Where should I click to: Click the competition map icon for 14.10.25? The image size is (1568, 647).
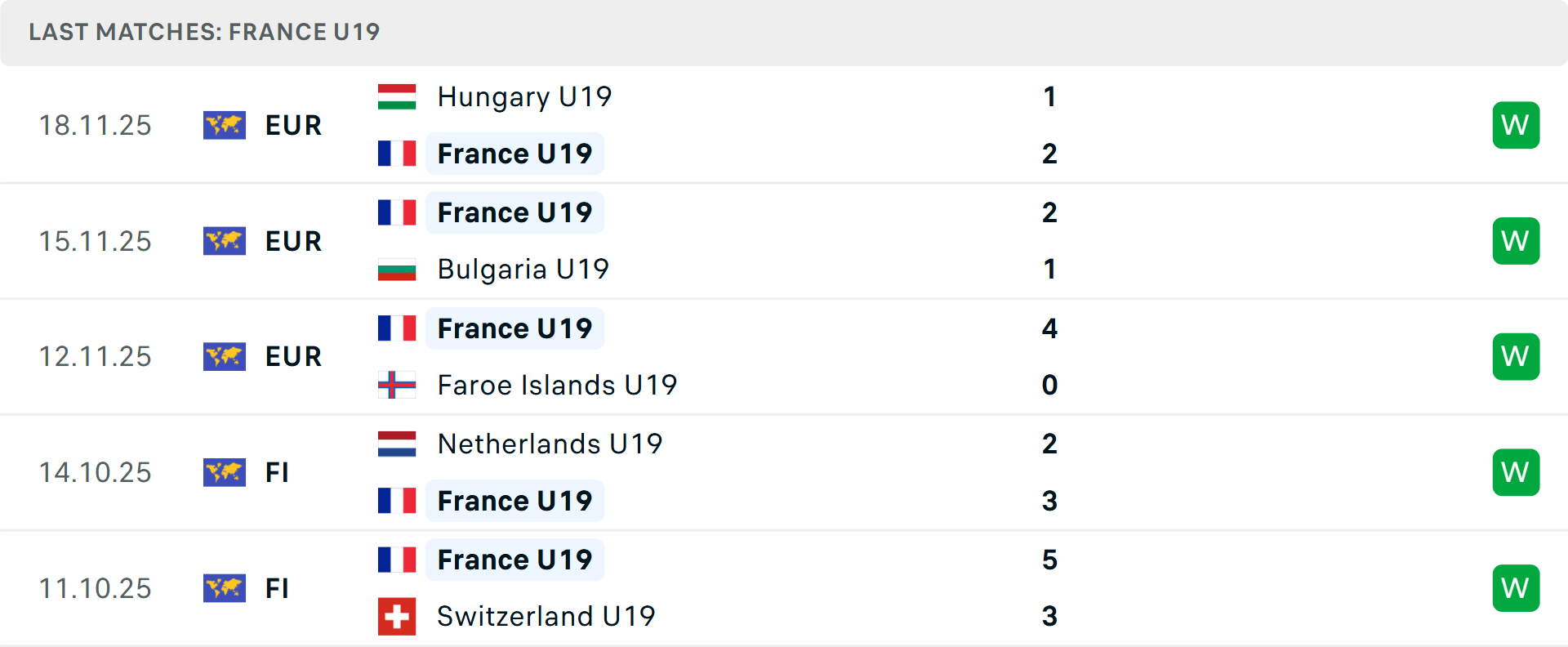point(225,472)
